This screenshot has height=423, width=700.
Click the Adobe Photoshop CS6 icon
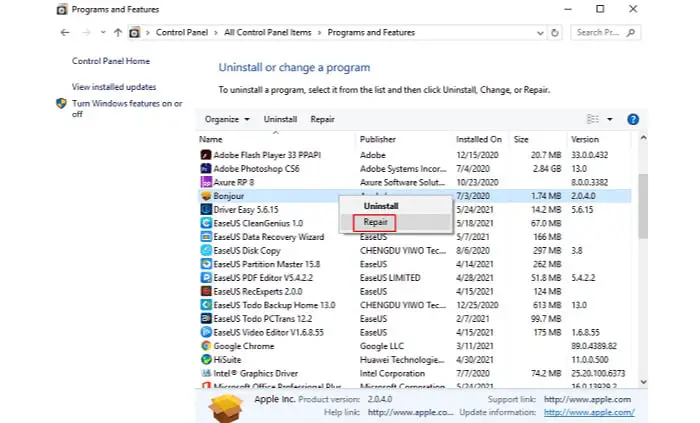(206, 169)
